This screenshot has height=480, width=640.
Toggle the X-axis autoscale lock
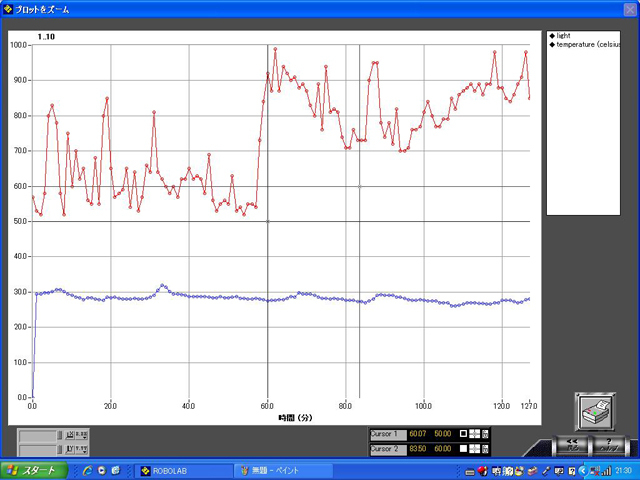coord(70,435)
